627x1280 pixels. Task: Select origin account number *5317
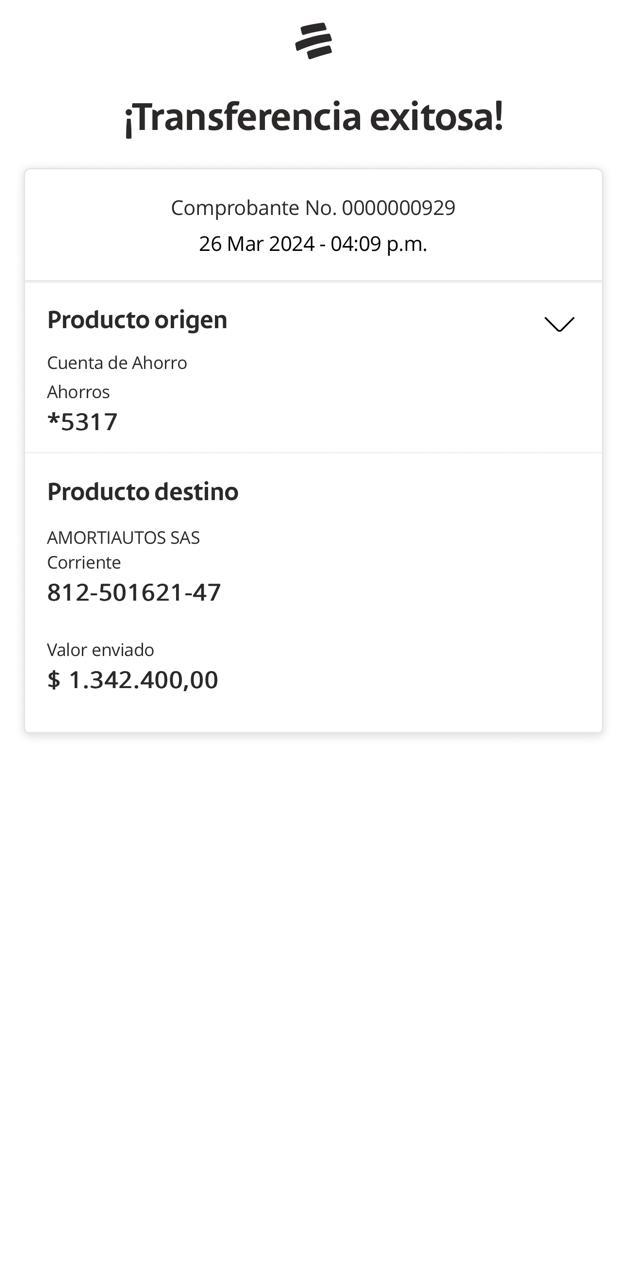[x=82, y=422]
